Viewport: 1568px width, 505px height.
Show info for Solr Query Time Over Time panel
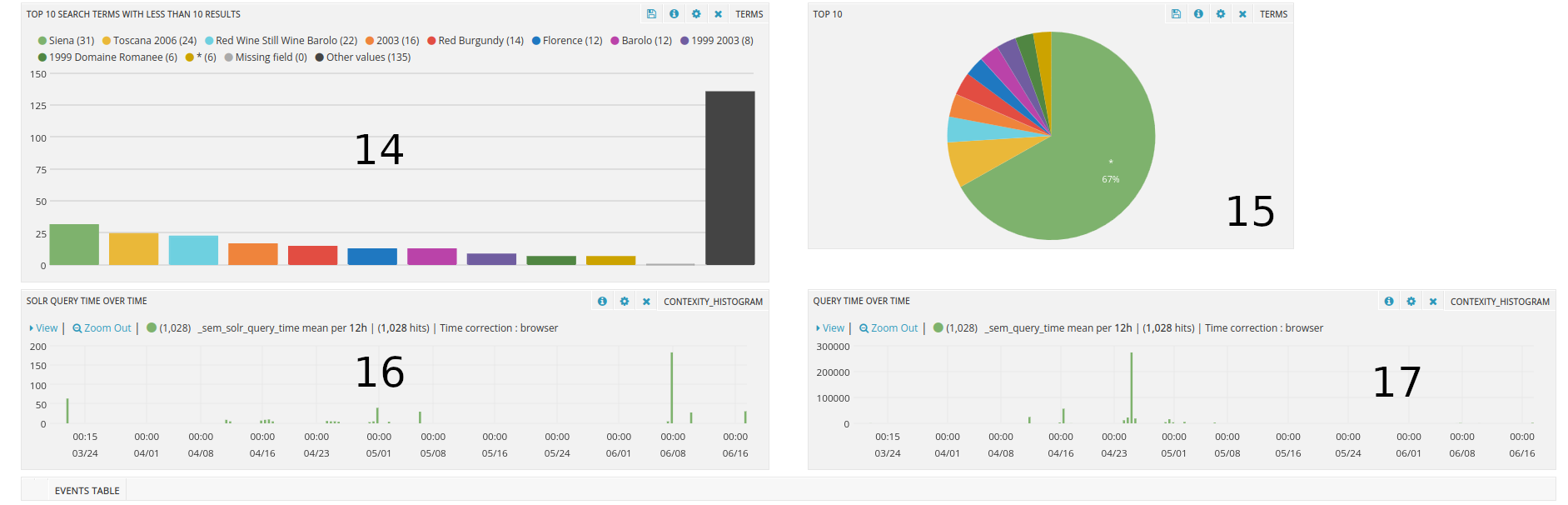(602, 302)
